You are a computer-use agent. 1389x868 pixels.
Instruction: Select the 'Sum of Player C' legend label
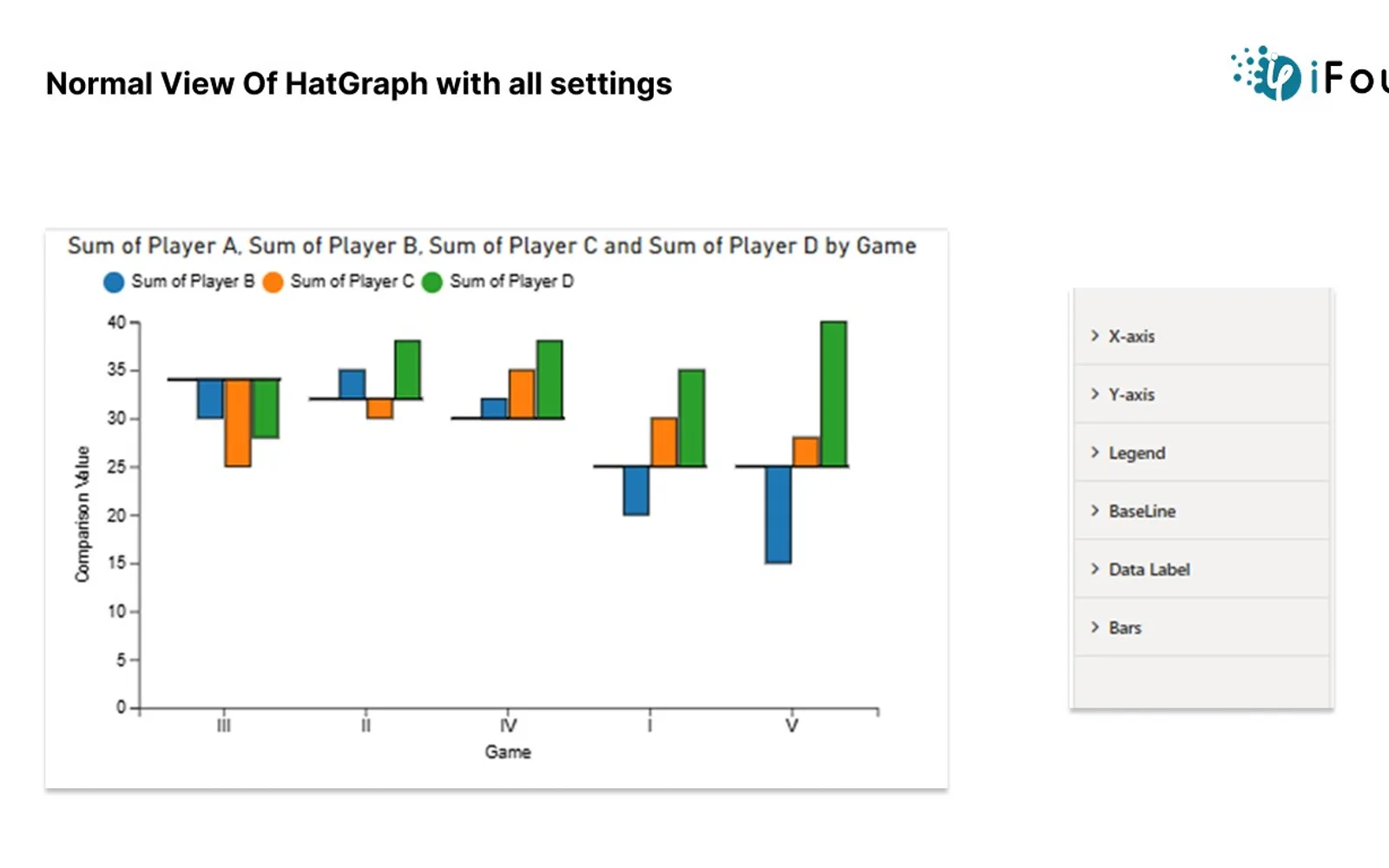pyautogui.click(x=352, y=281)
